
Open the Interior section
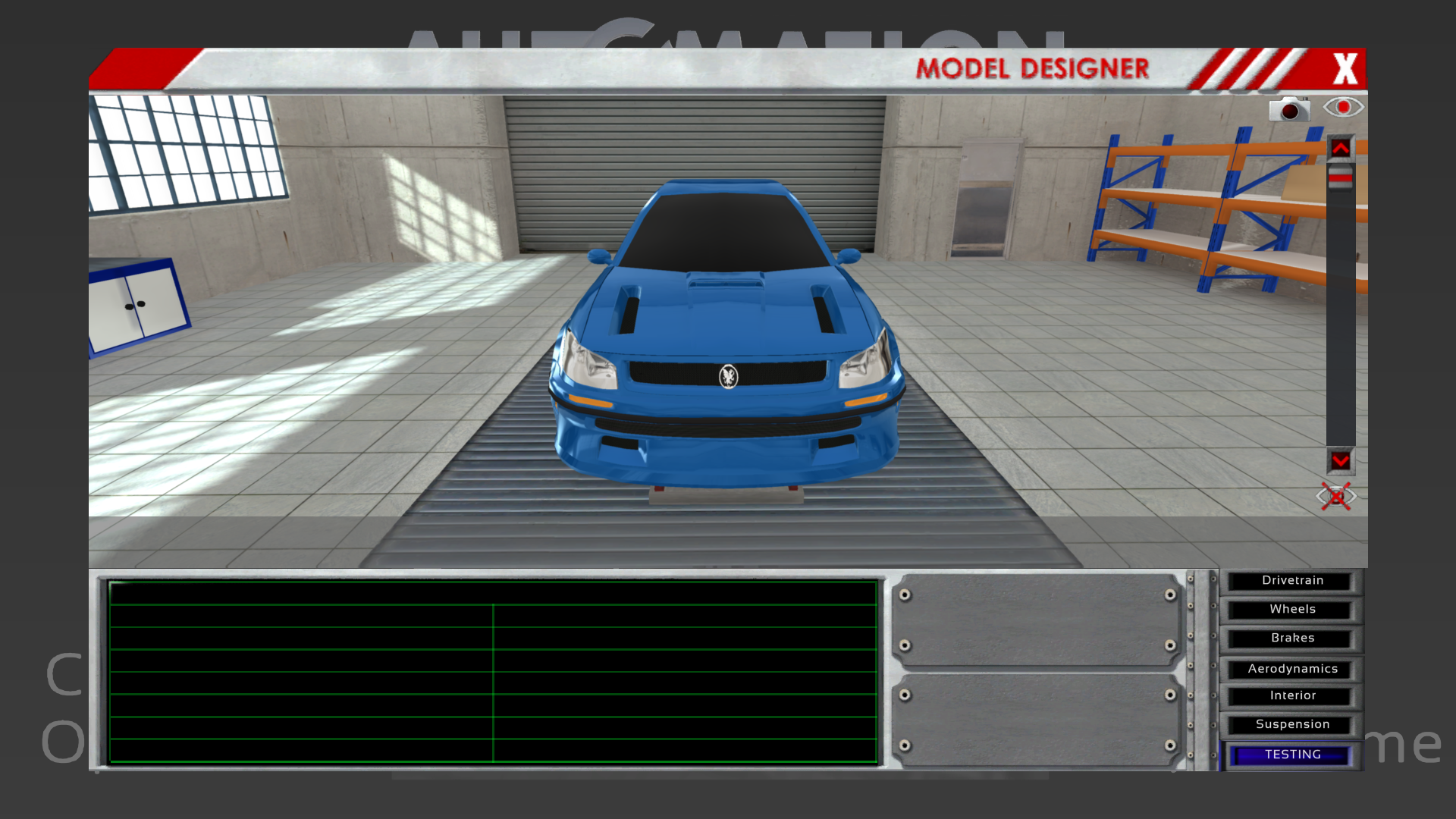pos(1291,696)
